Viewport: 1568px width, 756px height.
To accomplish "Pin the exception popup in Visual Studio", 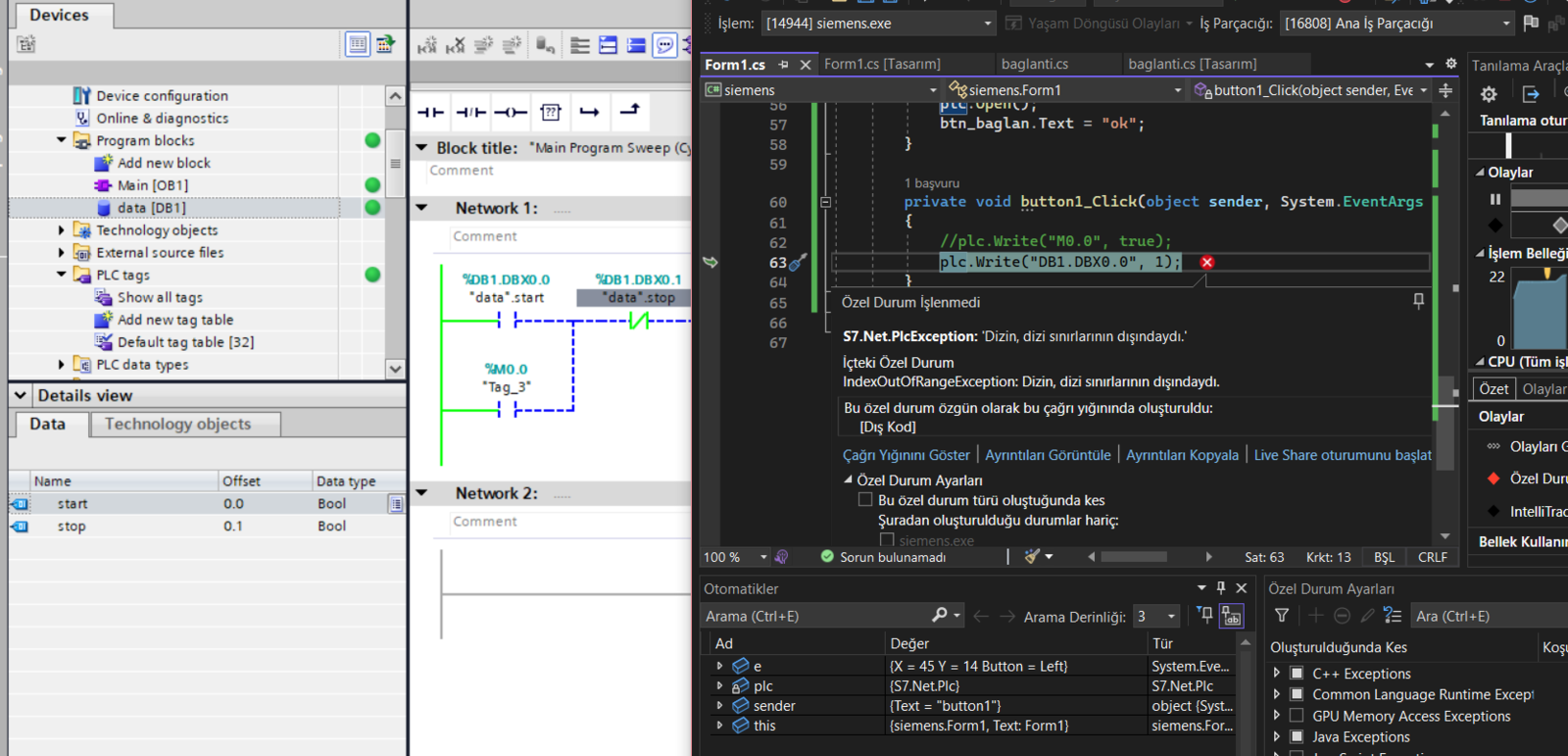I will coord(1418,301).
